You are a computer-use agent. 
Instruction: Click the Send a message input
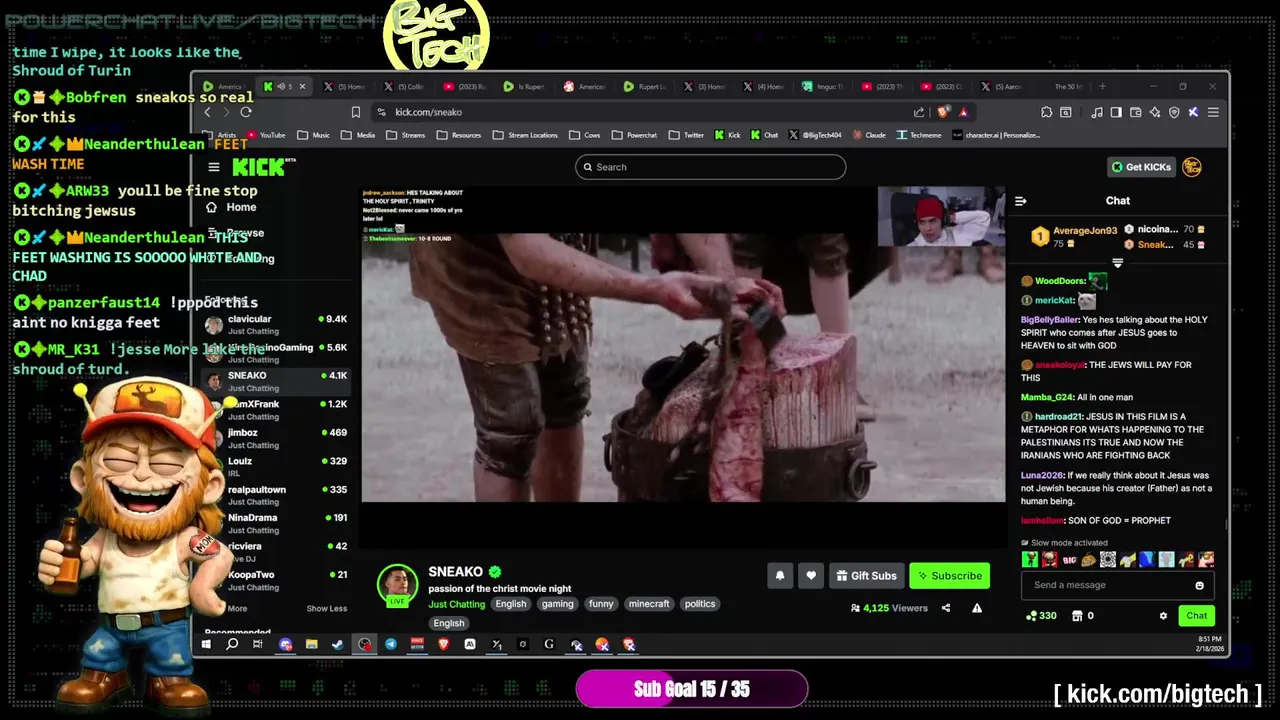pos(1117,585)
